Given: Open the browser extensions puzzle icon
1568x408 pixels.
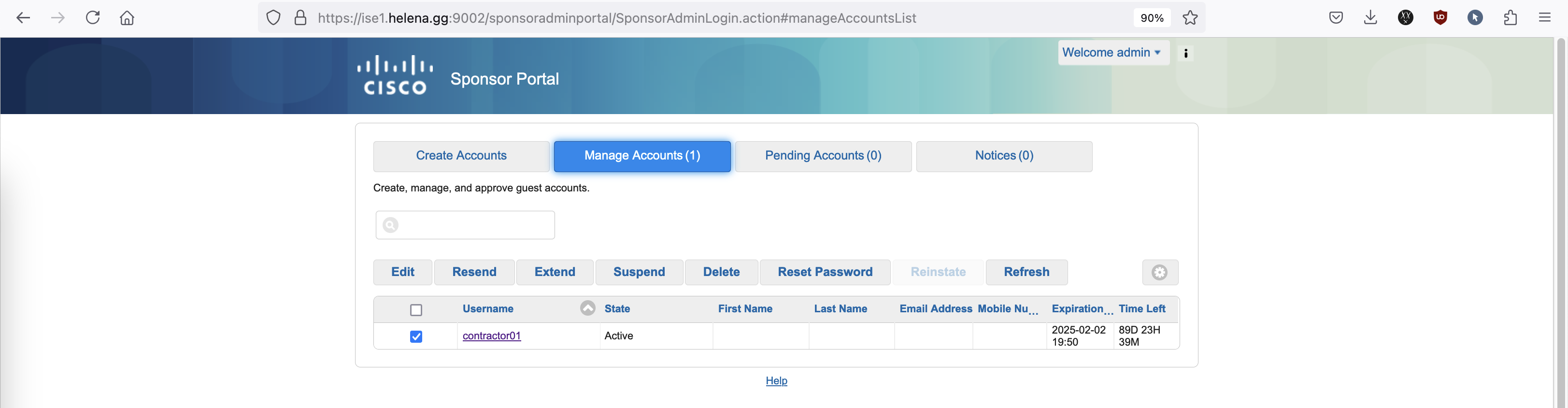Looking at the screenshot, I should click(x=1510, y=18).
